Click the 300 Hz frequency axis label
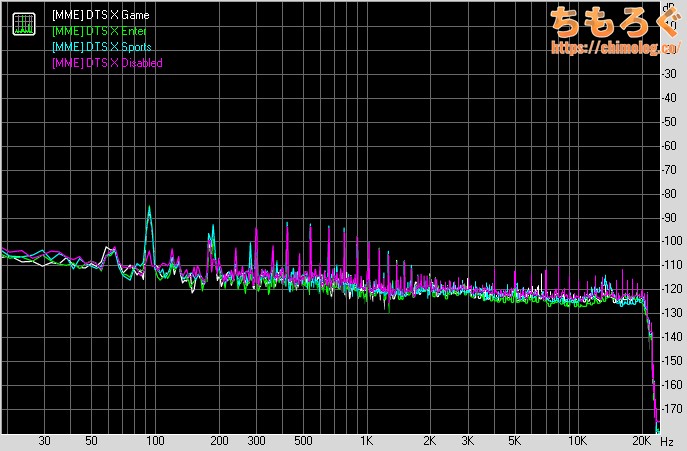Image resolution: width=687 pixels, height=451 pixels. coord(255,440)
